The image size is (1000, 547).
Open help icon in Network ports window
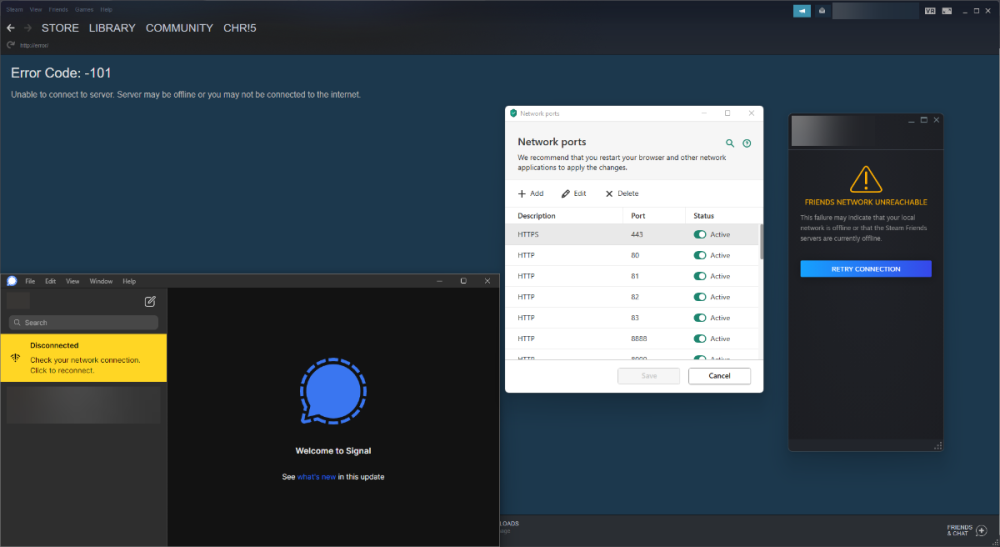click(x=747, y=143)
